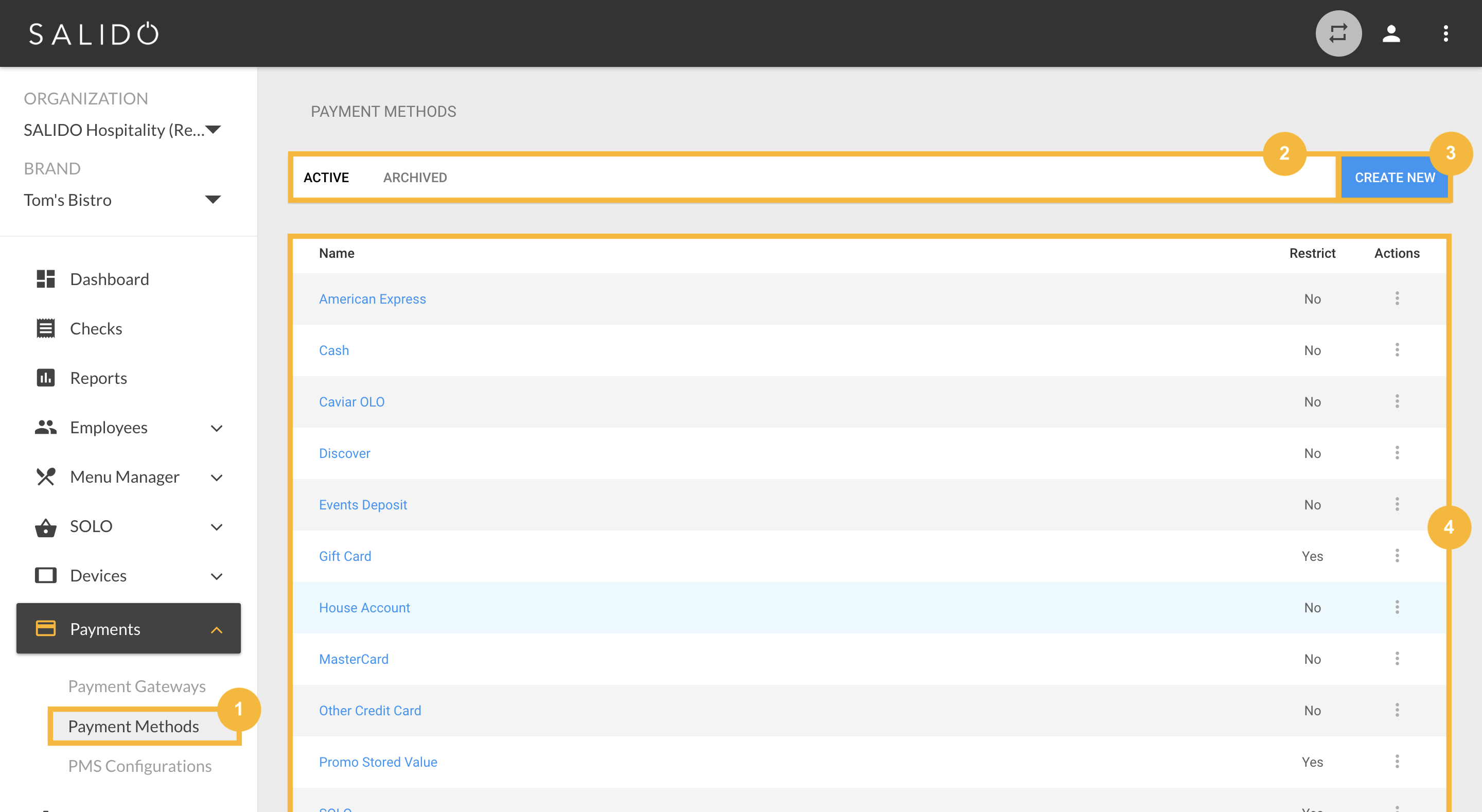Open actions menu for House Account
The height and width of the screenshot is (812, 1482).
click(1397, 608)
